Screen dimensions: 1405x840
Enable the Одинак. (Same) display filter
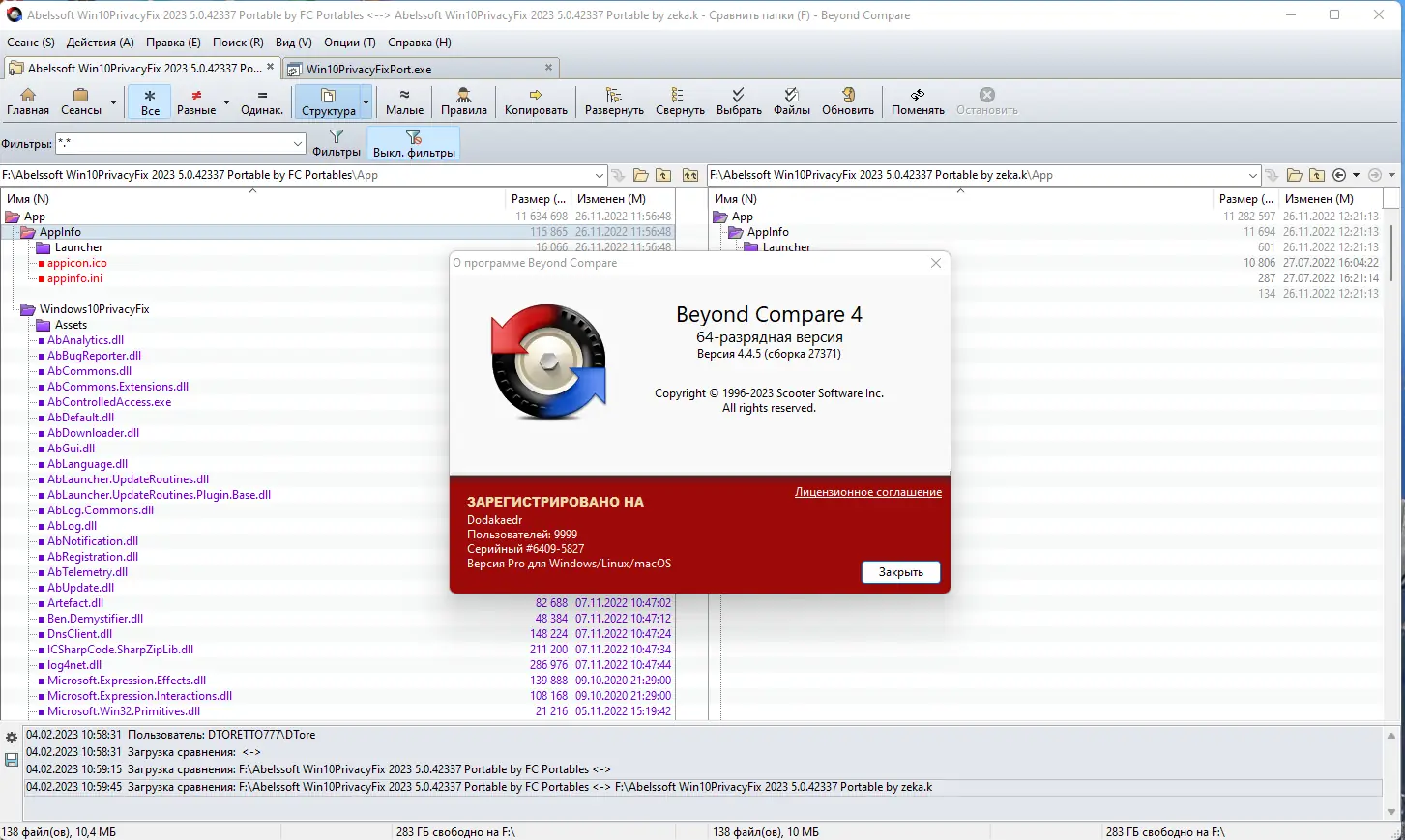(262, 101)
